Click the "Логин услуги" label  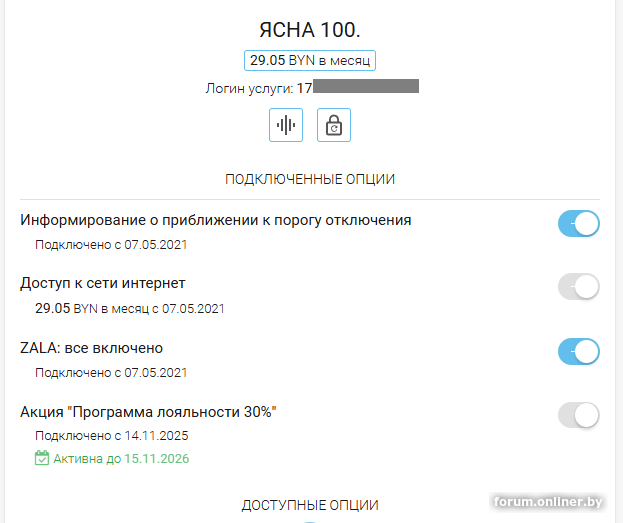248,88
